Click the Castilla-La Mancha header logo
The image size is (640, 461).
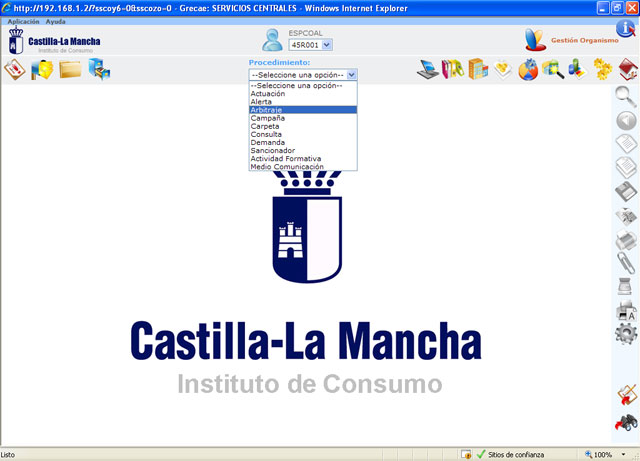[54, 41]
